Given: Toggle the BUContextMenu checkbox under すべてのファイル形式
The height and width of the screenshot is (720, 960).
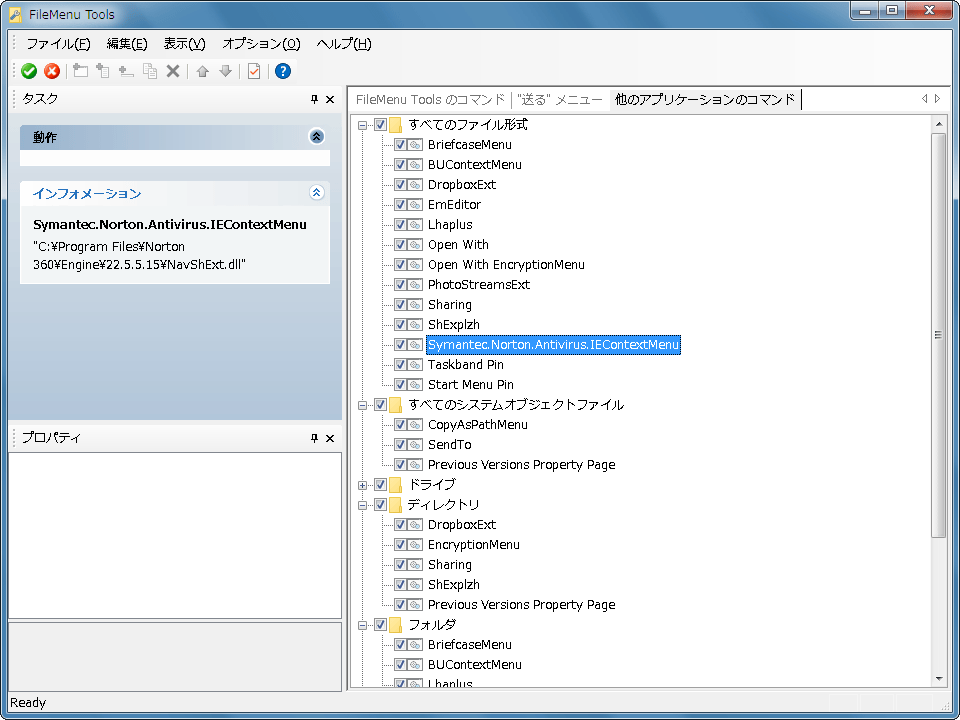Looking at the screenshot, I should [x=400, y=165].
